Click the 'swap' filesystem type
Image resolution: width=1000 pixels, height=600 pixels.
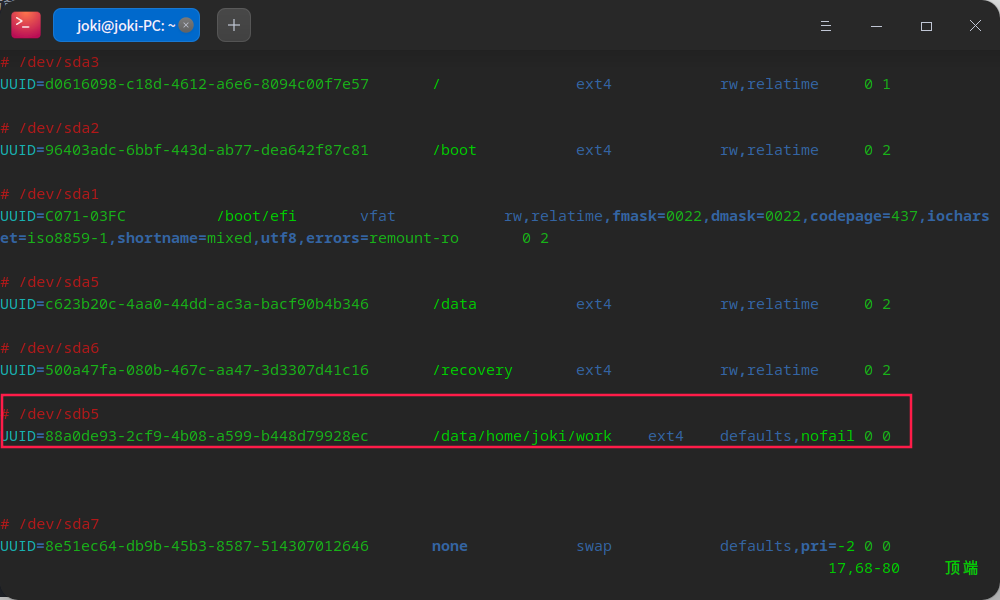[594, 546]
